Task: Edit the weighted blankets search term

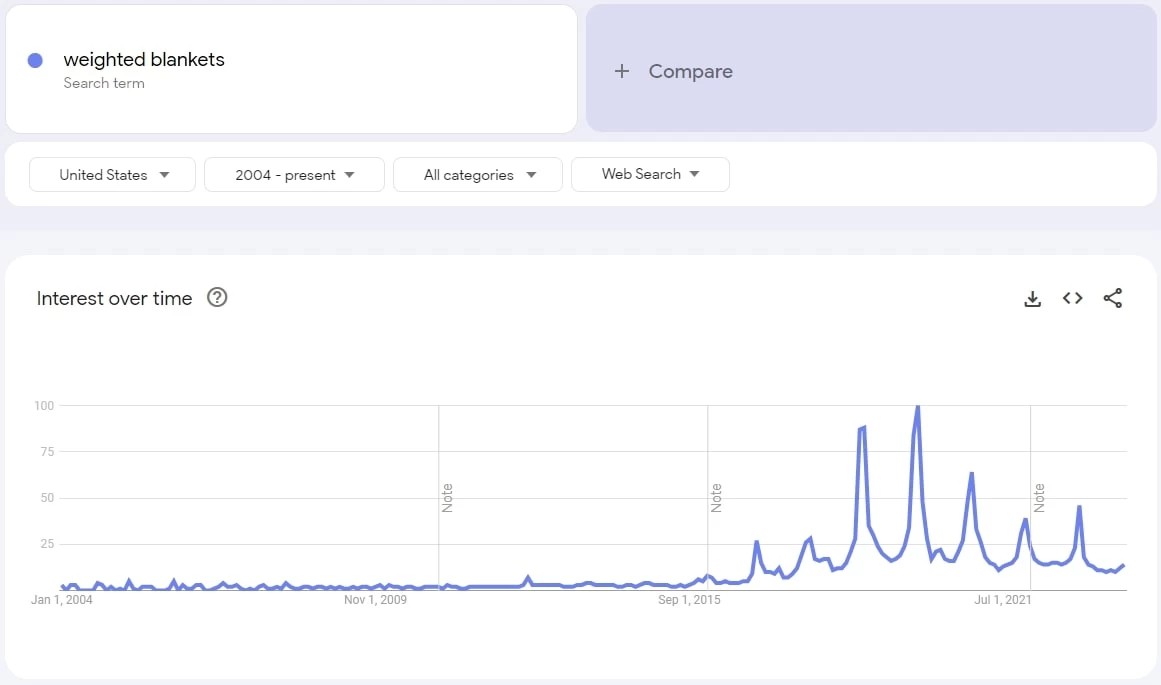Action: click(x=144, y=59)
